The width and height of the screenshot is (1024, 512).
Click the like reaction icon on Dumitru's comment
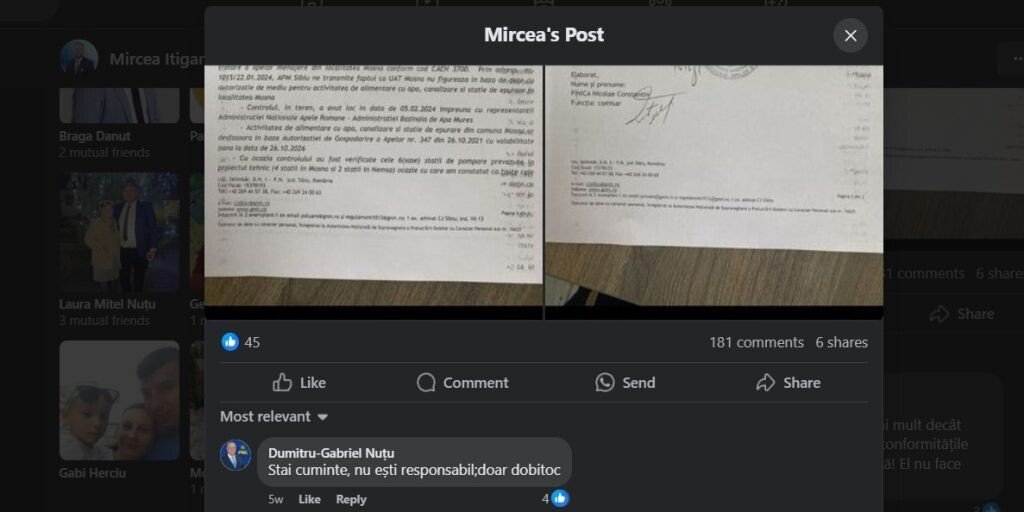tap(560, 499)
